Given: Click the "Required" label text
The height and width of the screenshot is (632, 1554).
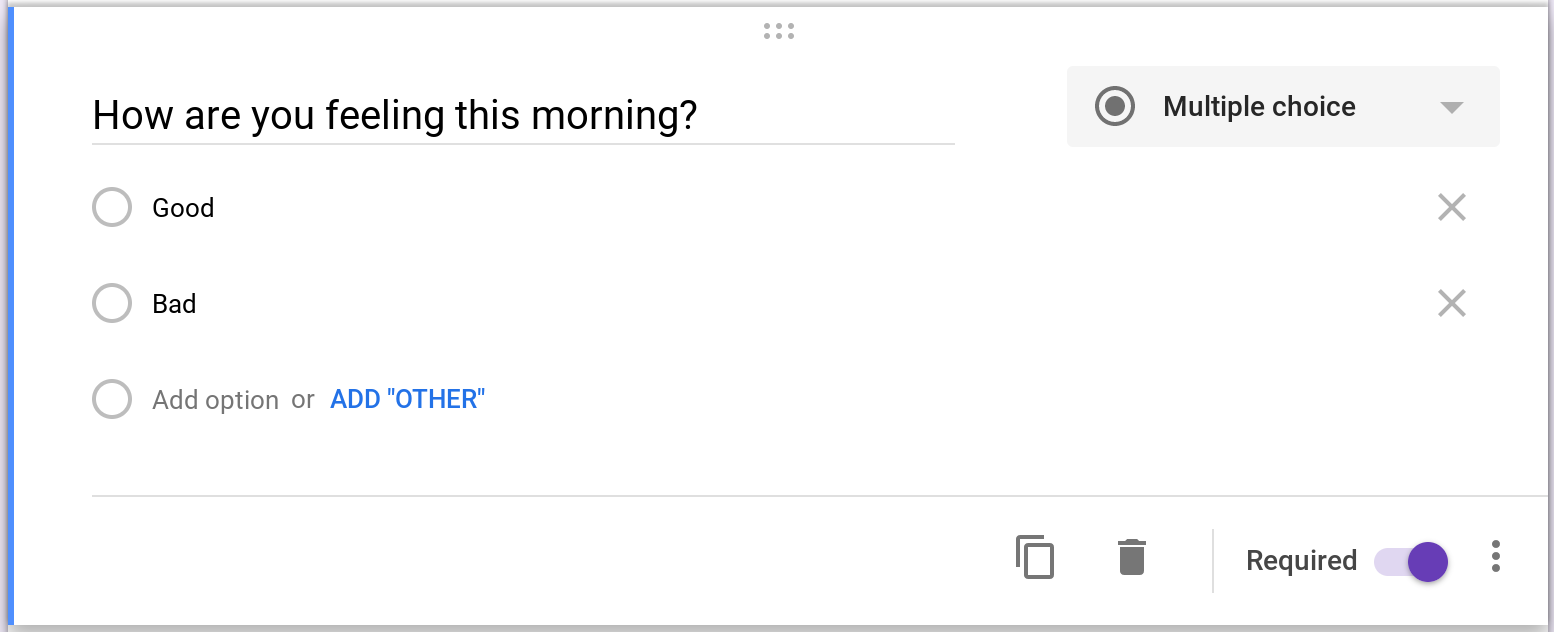Looking at the screenshot, I should click(1301, 560).
